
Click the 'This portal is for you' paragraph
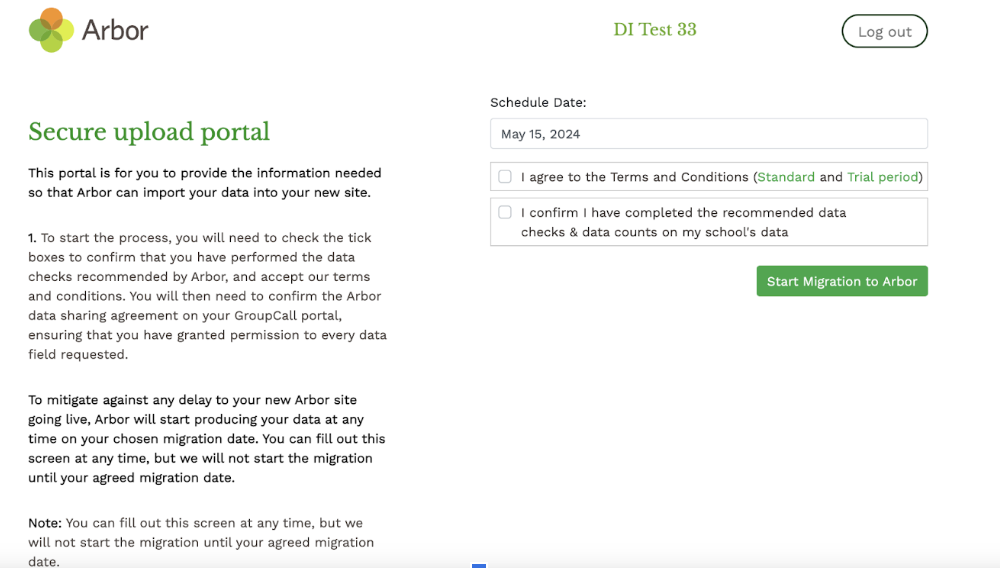[x=205, y=182]
